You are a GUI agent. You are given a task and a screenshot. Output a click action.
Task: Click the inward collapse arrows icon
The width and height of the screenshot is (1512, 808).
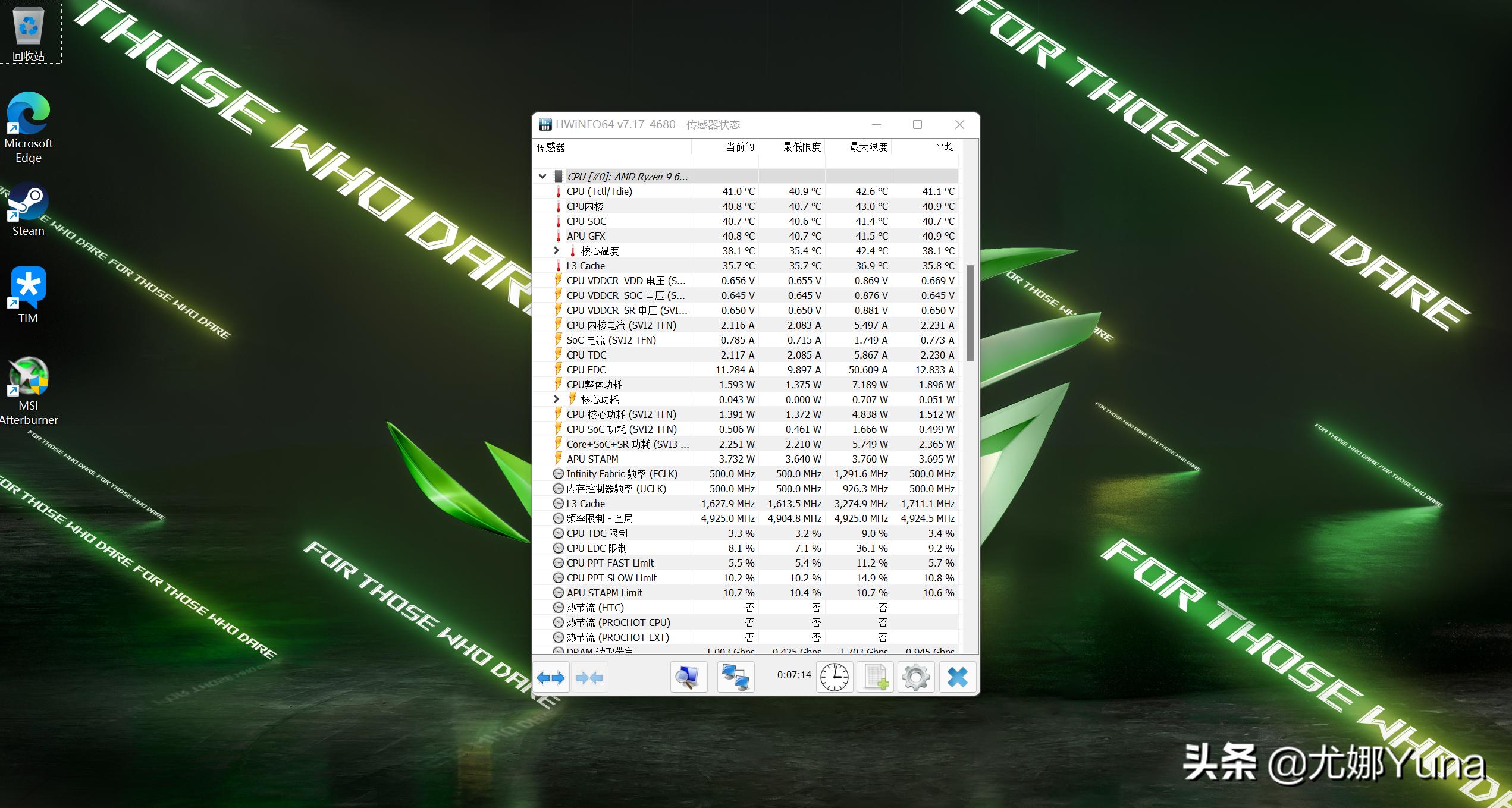[589, 677]
